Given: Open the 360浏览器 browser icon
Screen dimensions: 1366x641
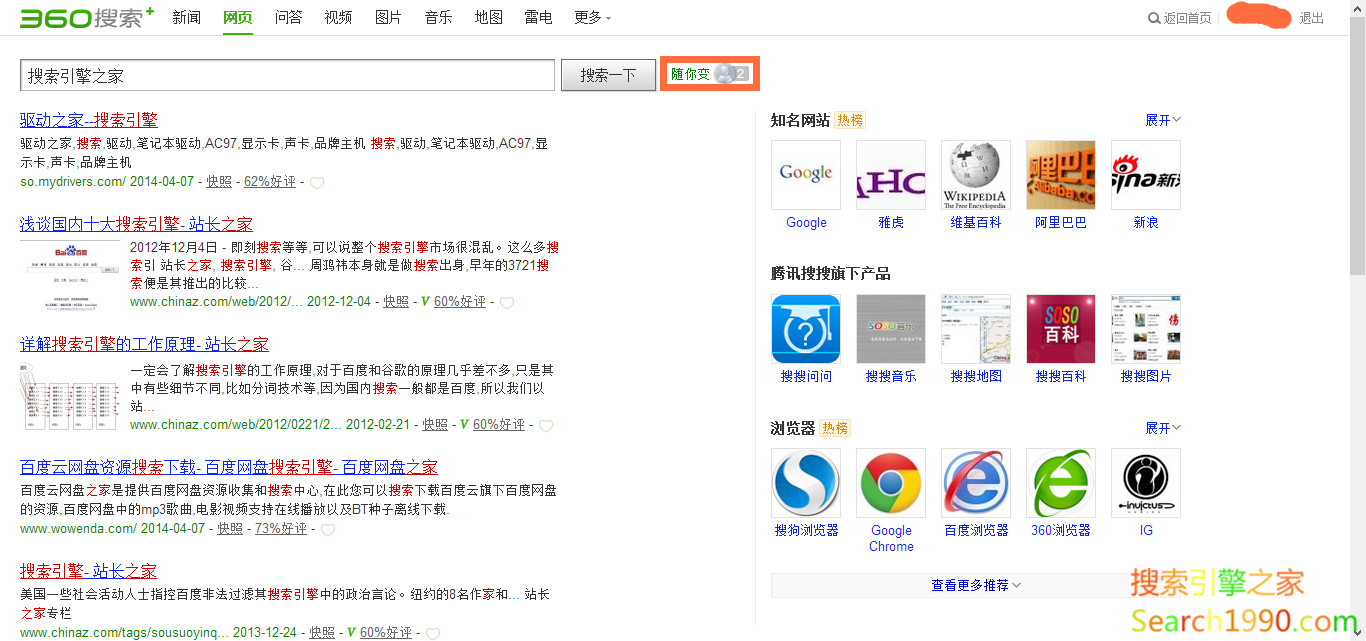Looking at the screenshot, I should [x=1061, y=483].
